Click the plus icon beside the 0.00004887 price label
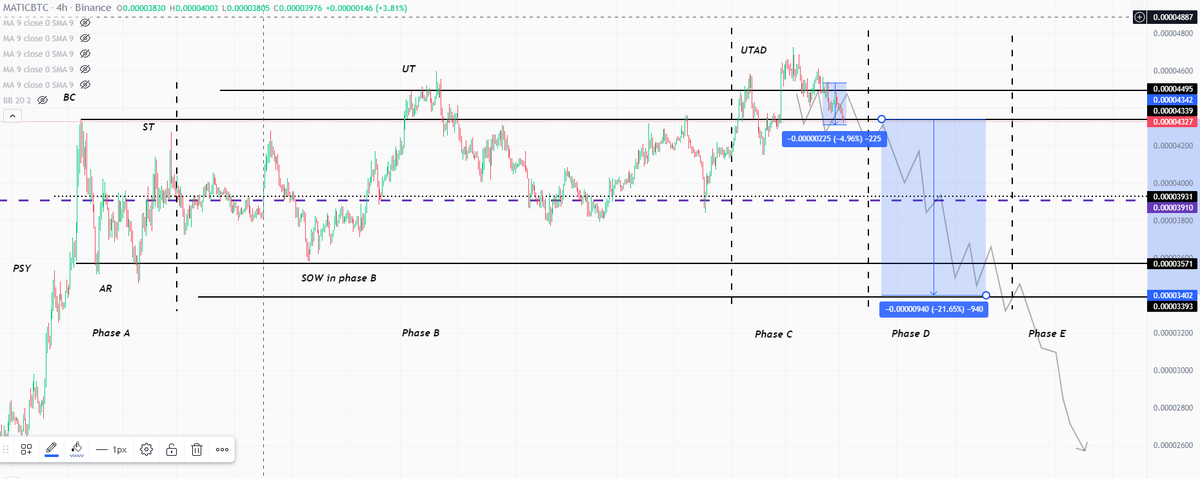This screenshot has height=479, width=1200. point(1139,17)
